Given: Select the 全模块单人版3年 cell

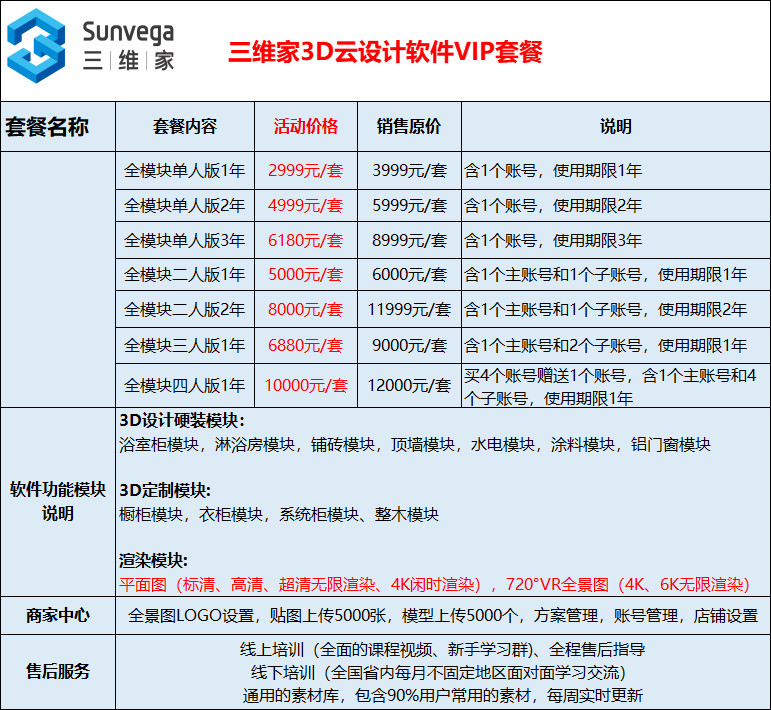Looking at the screenshot, I should [x=185, y=240].
